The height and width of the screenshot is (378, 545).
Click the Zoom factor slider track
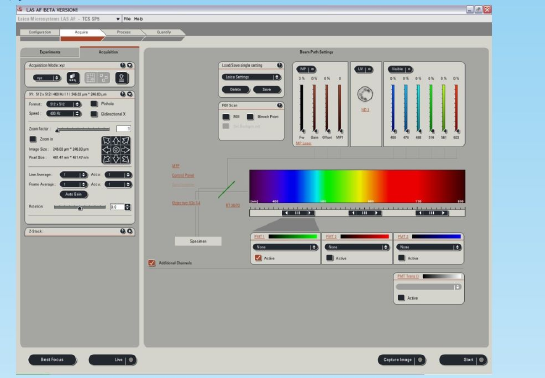[x=83, y=129]
